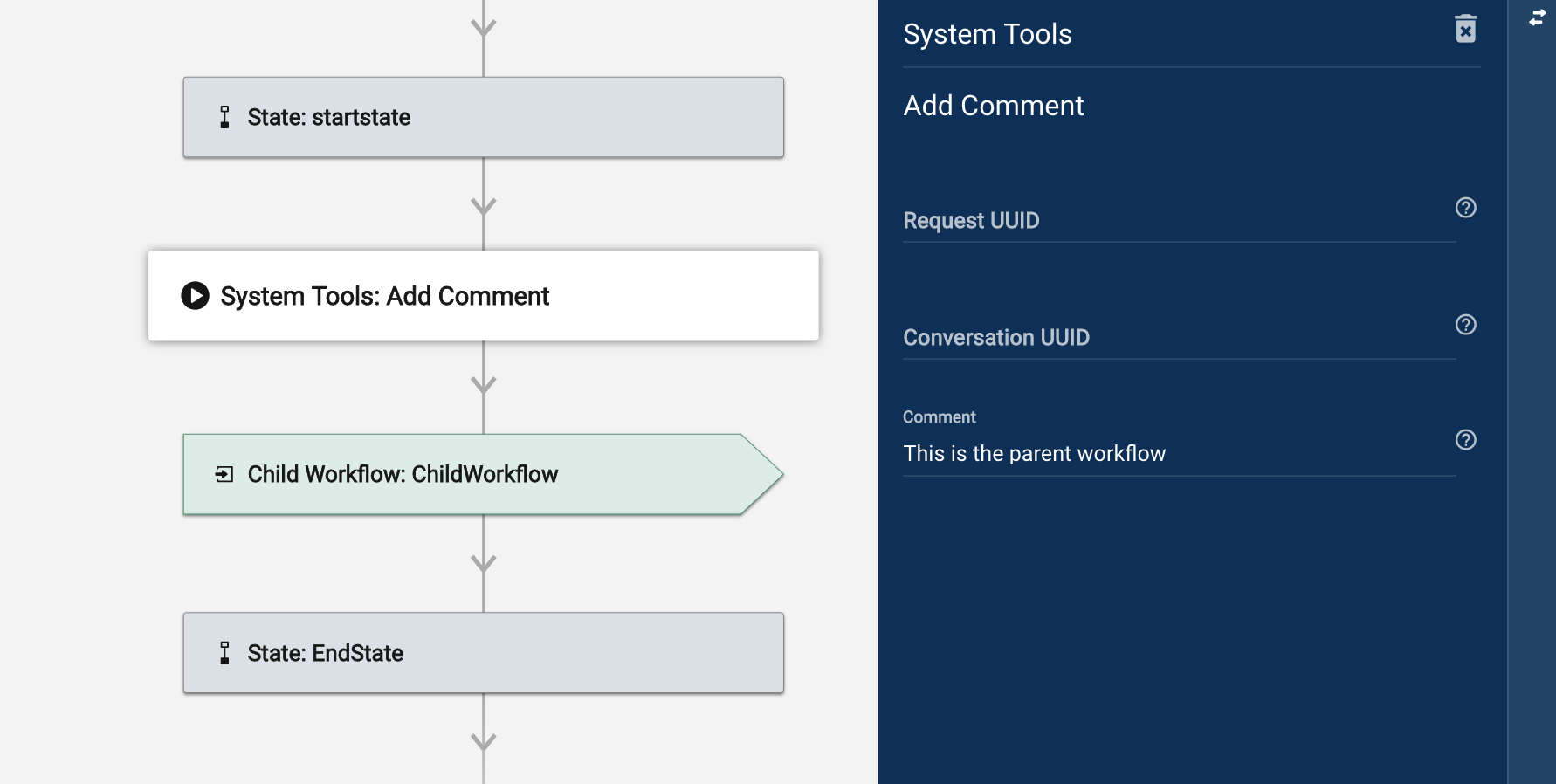Open help for Conversation UUID field
Viewport: 1556px width, 784px height.
pyautogui.click(x=1466, y=325)
